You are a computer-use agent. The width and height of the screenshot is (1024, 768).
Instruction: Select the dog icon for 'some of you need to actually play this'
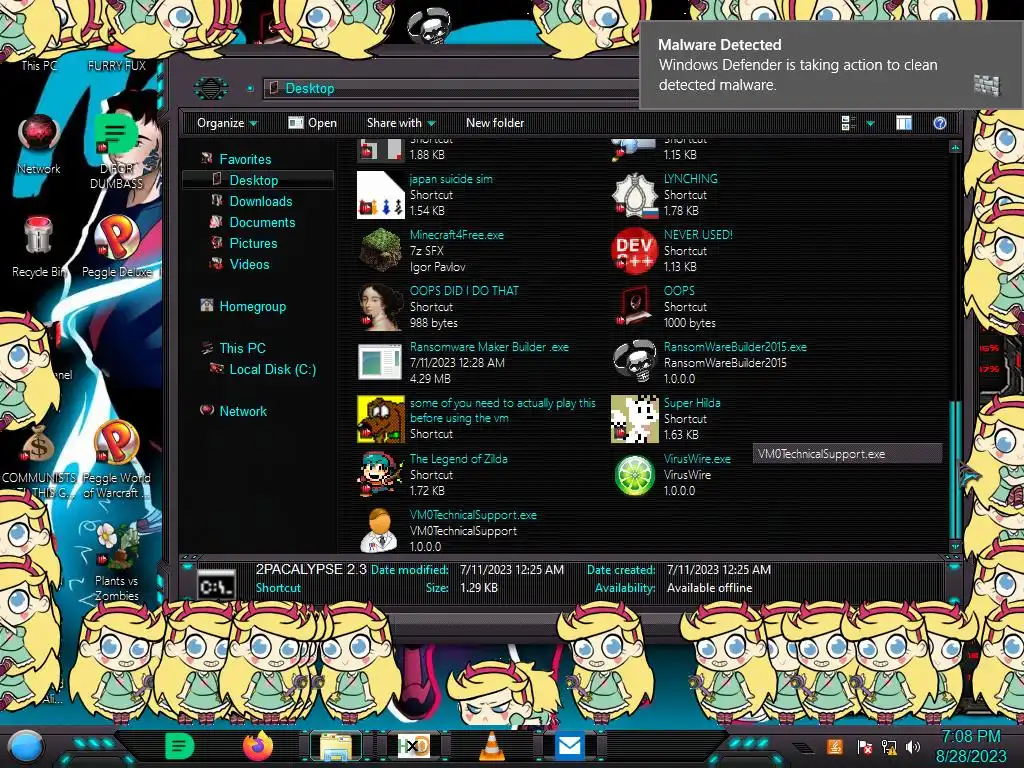[x=381, y=419]
